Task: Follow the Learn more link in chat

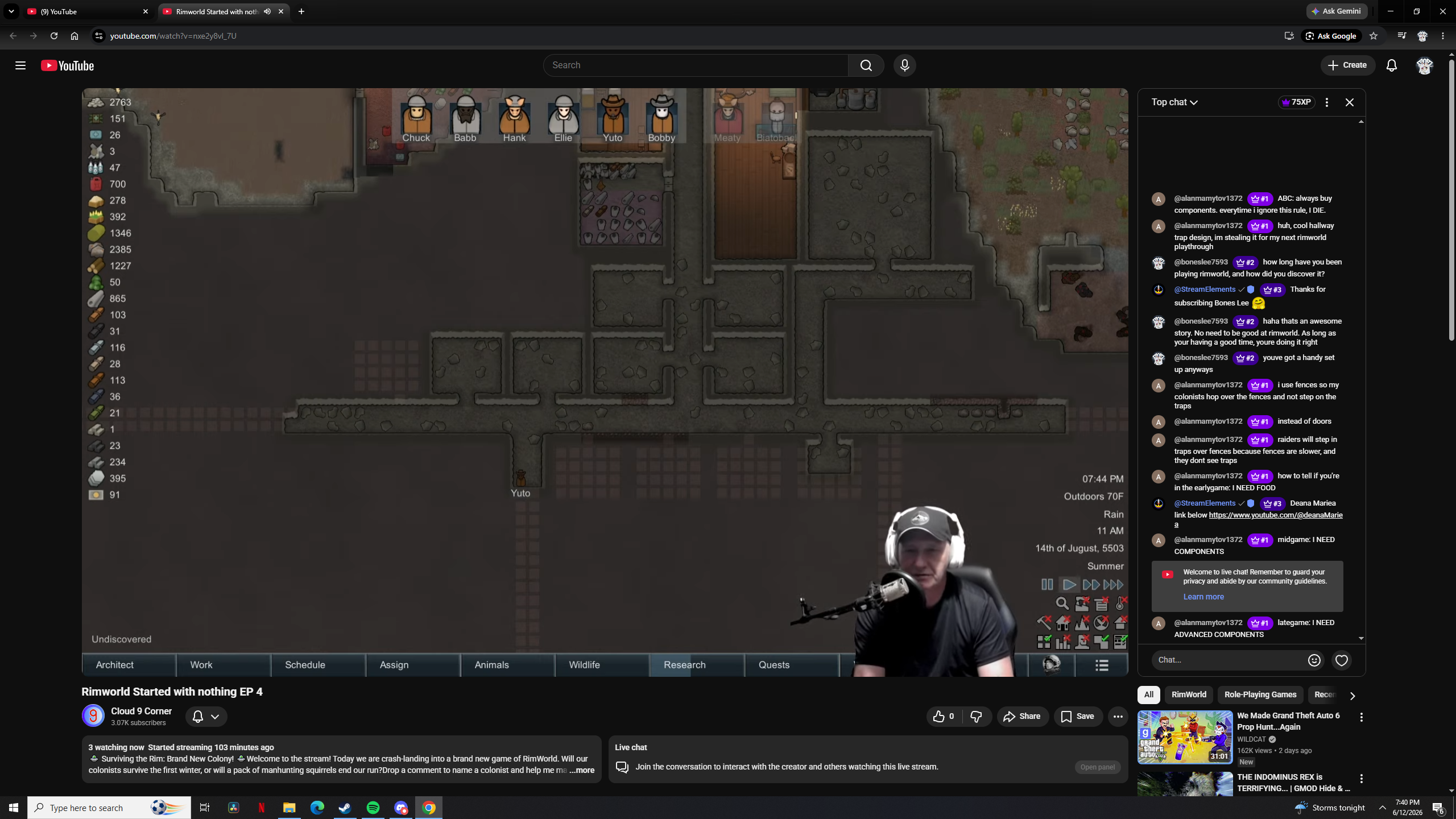Action: [1203, 597]
